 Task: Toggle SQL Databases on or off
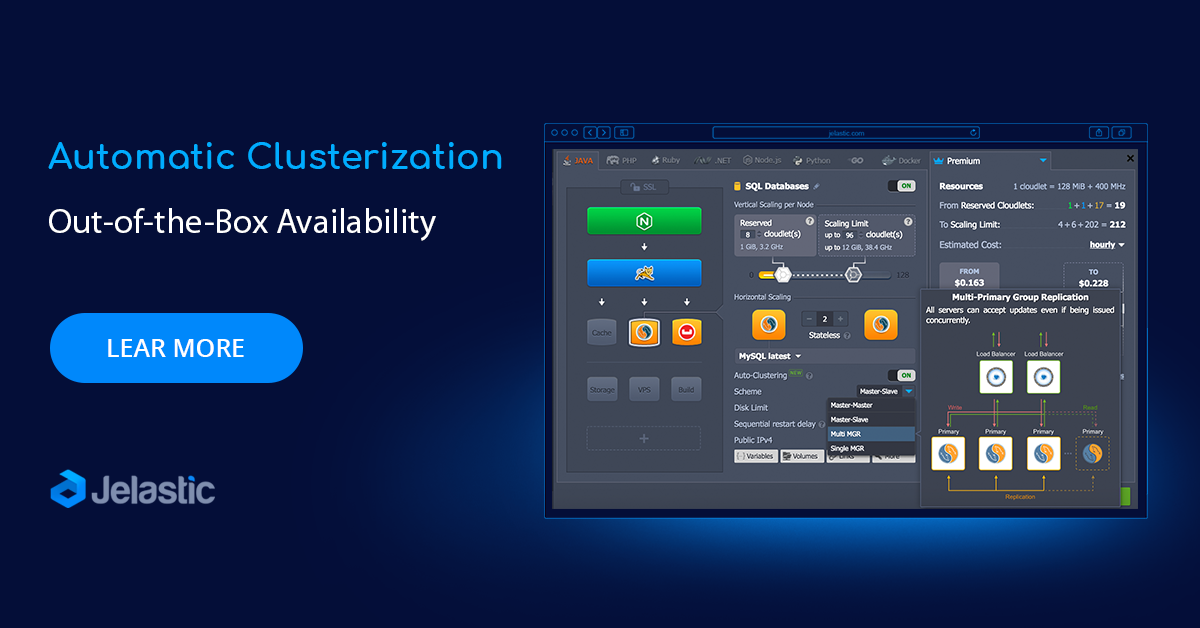pos(904,186)
